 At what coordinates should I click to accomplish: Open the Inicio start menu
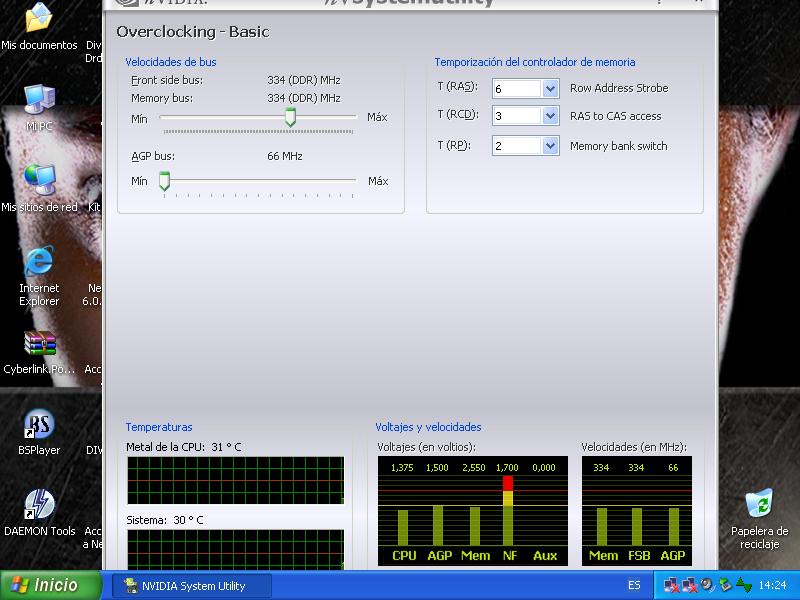click(50, 585)
